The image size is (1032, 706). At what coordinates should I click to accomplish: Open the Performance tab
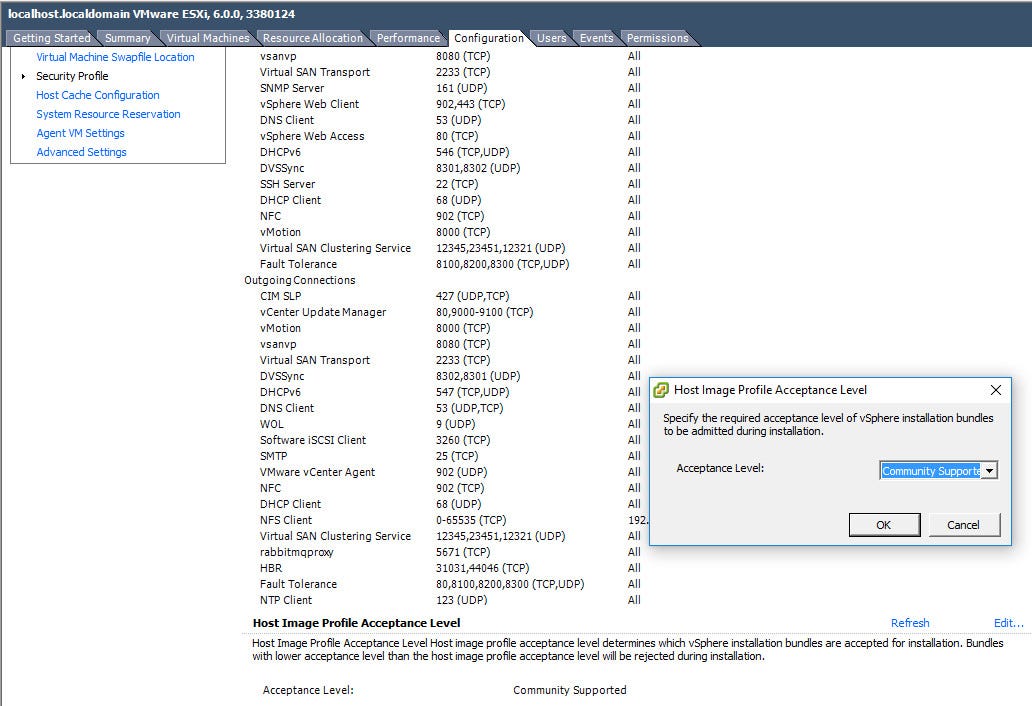(x=408, y=38)
